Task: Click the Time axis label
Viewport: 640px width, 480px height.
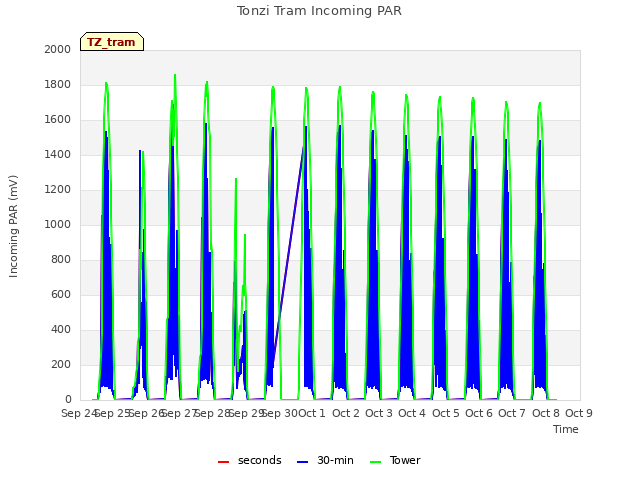Action: [x=566, y=429]
